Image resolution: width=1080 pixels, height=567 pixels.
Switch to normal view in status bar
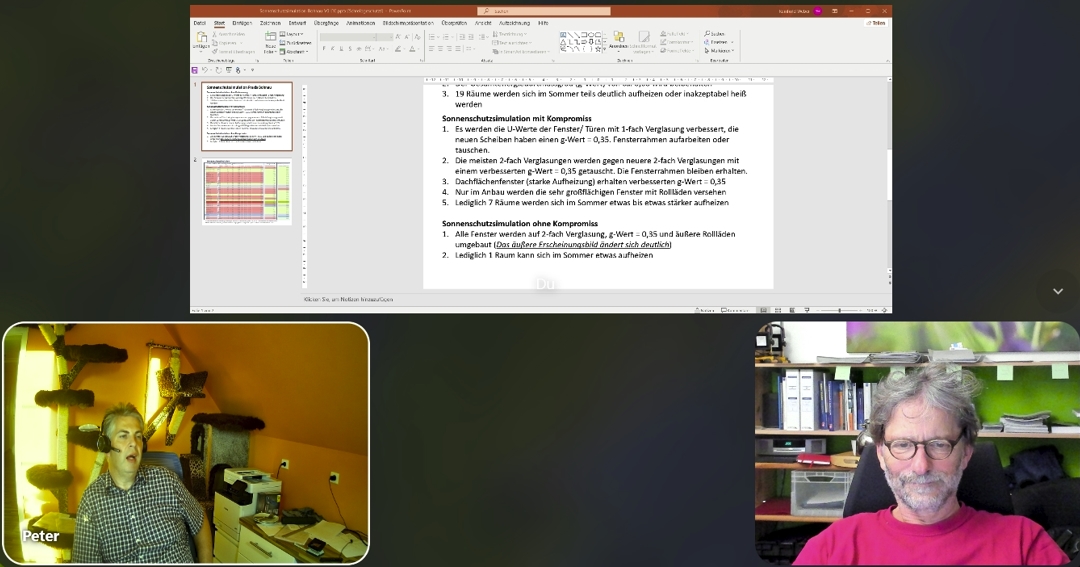(x=763, y=310)
